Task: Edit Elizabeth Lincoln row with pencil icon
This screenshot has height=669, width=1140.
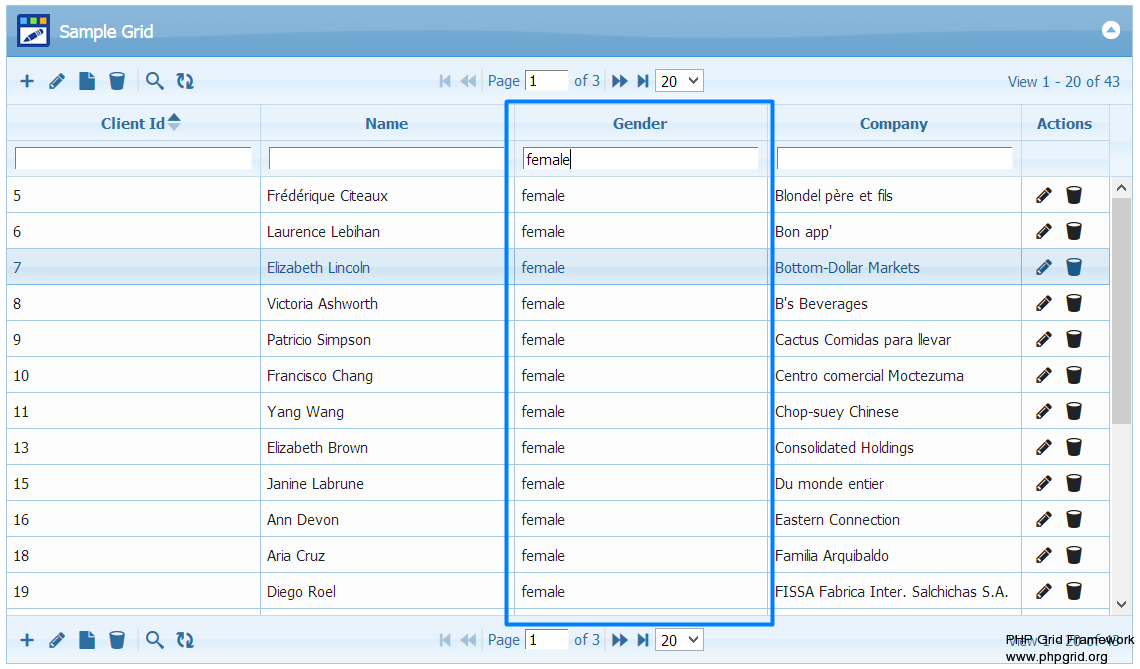Action: tap(1044, 267)
